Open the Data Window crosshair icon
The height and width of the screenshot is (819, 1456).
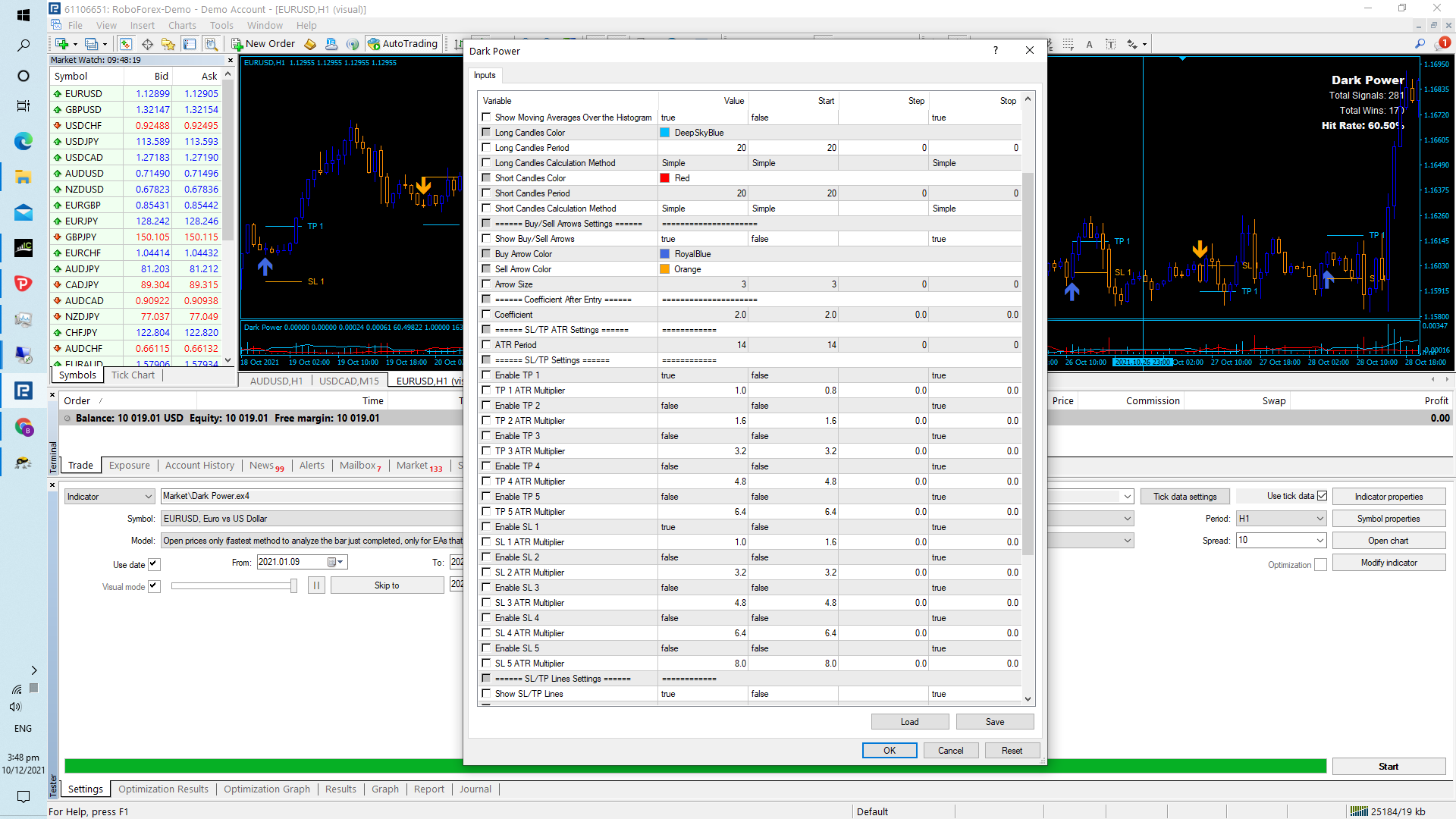[x=147, y=44]
